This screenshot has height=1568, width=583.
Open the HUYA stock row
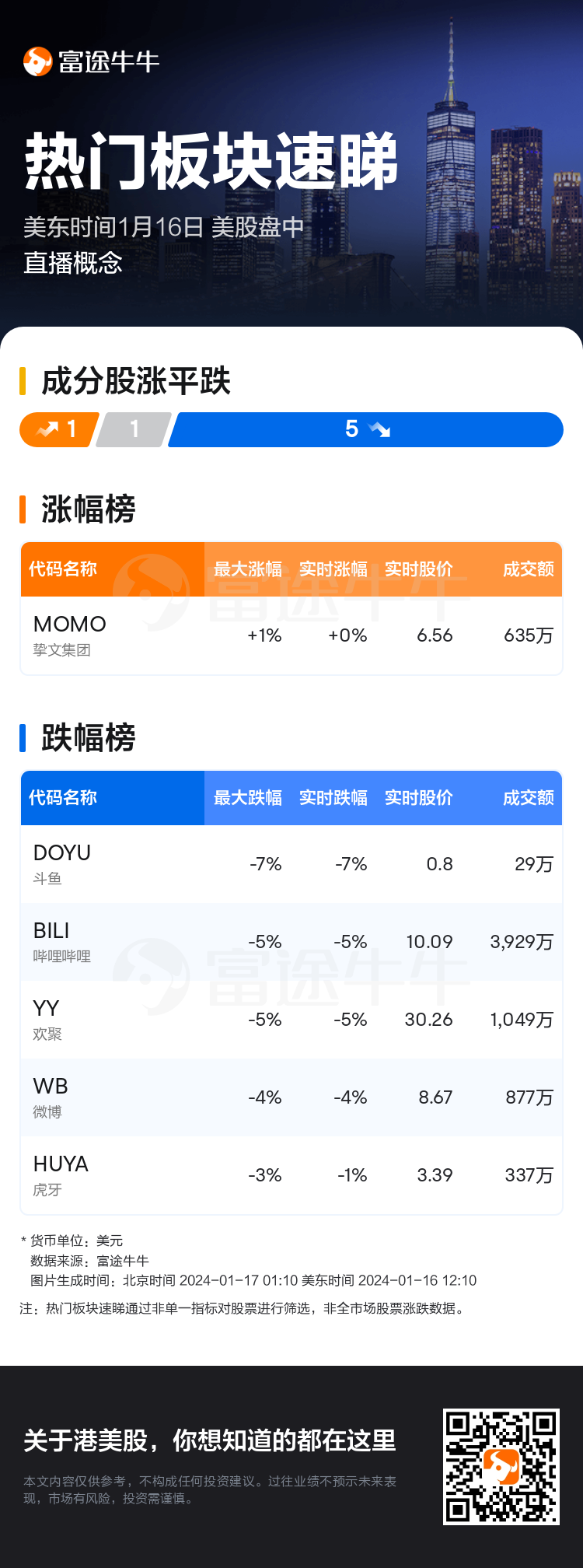click(x=291, y=1175)
